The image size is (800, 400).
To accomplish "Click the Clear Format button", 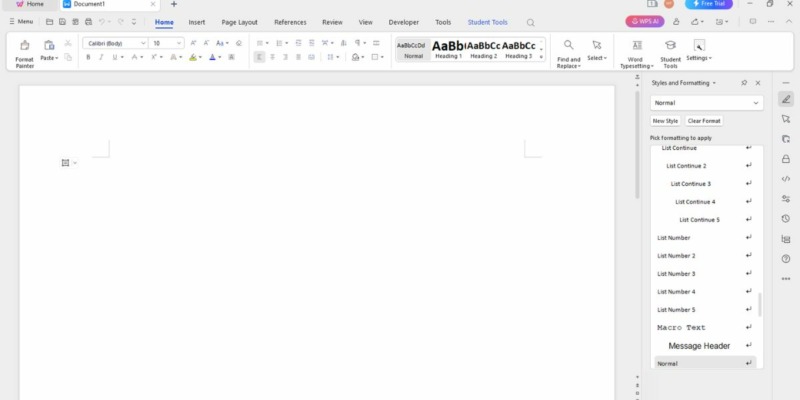I will point(704,121).
